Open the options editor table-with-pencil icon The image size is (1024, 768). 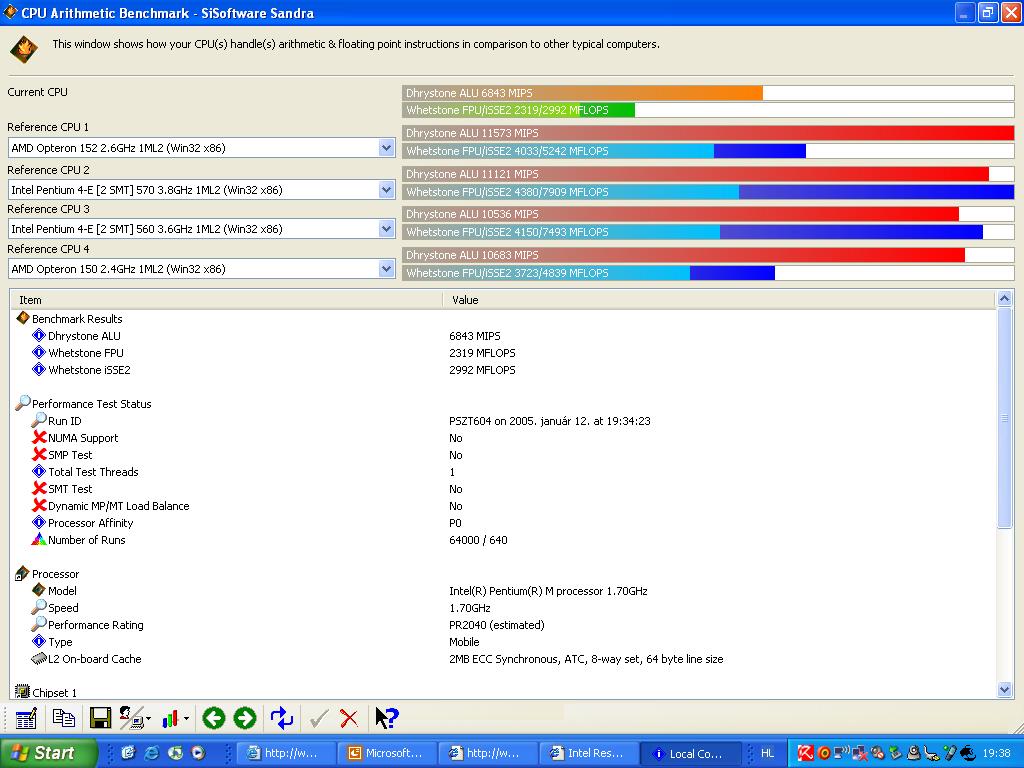click(x=26, y=718)
